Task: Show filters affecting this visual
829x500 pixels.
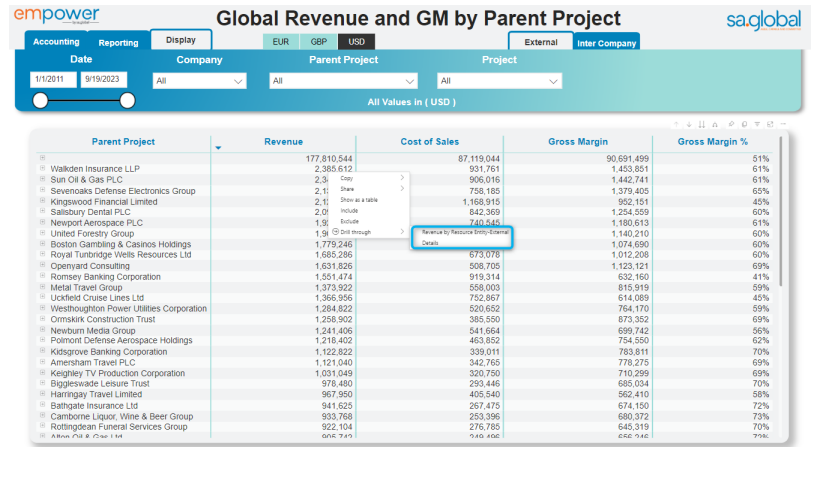Action: click(757, 124)
